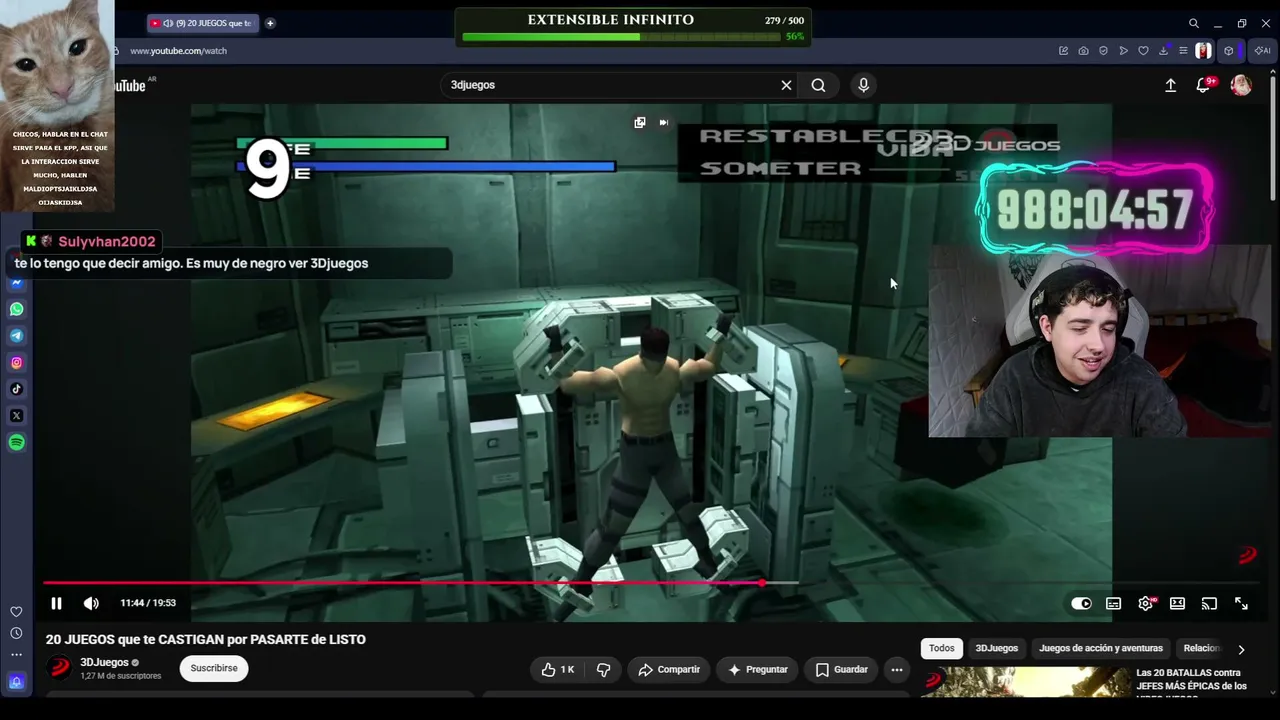Turn on subtitles with the captions icon
The image size is (1280, 720).
click(1113, 603)
